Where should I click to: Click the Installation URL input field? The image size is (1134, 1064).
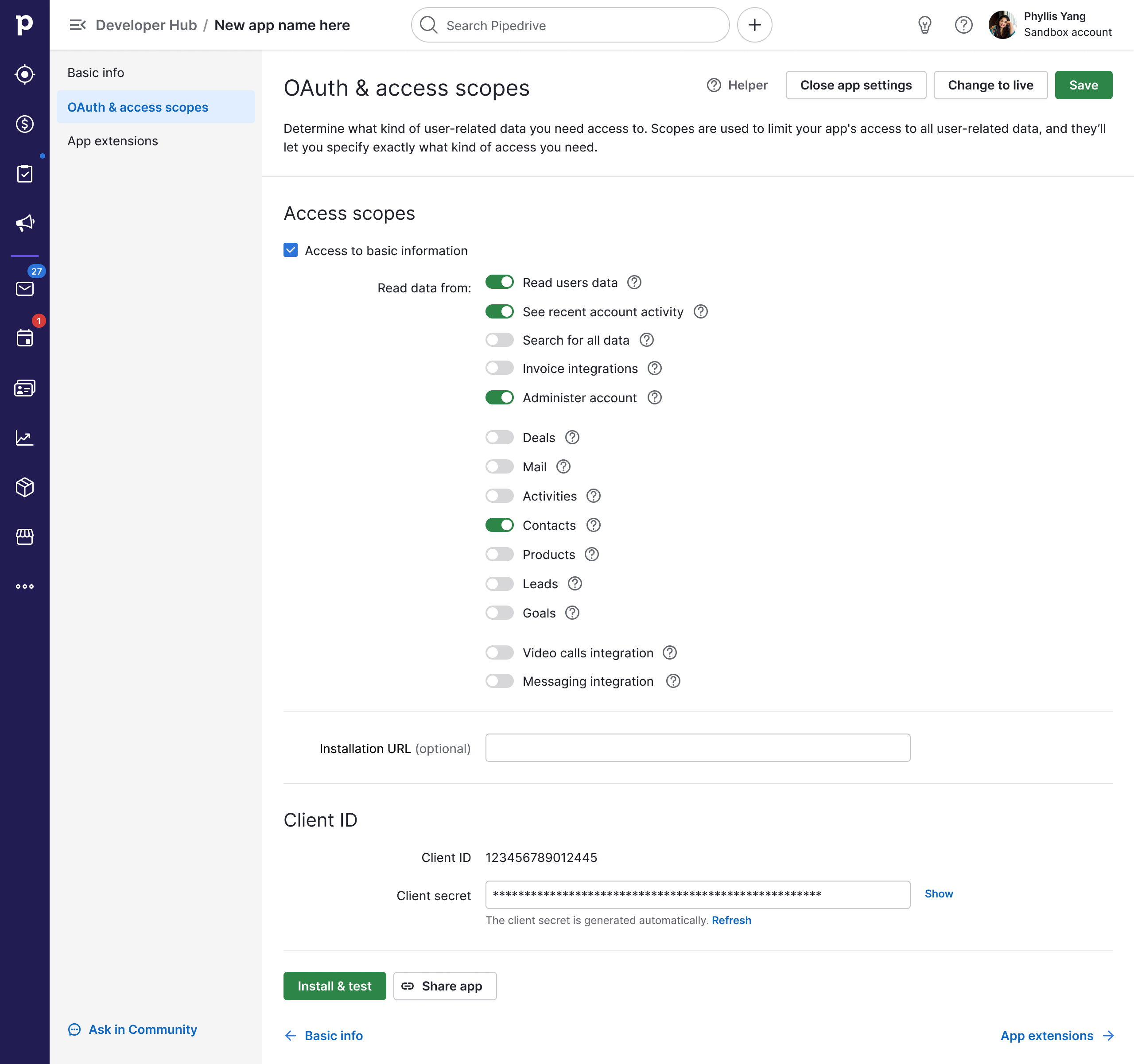point(697,748)
